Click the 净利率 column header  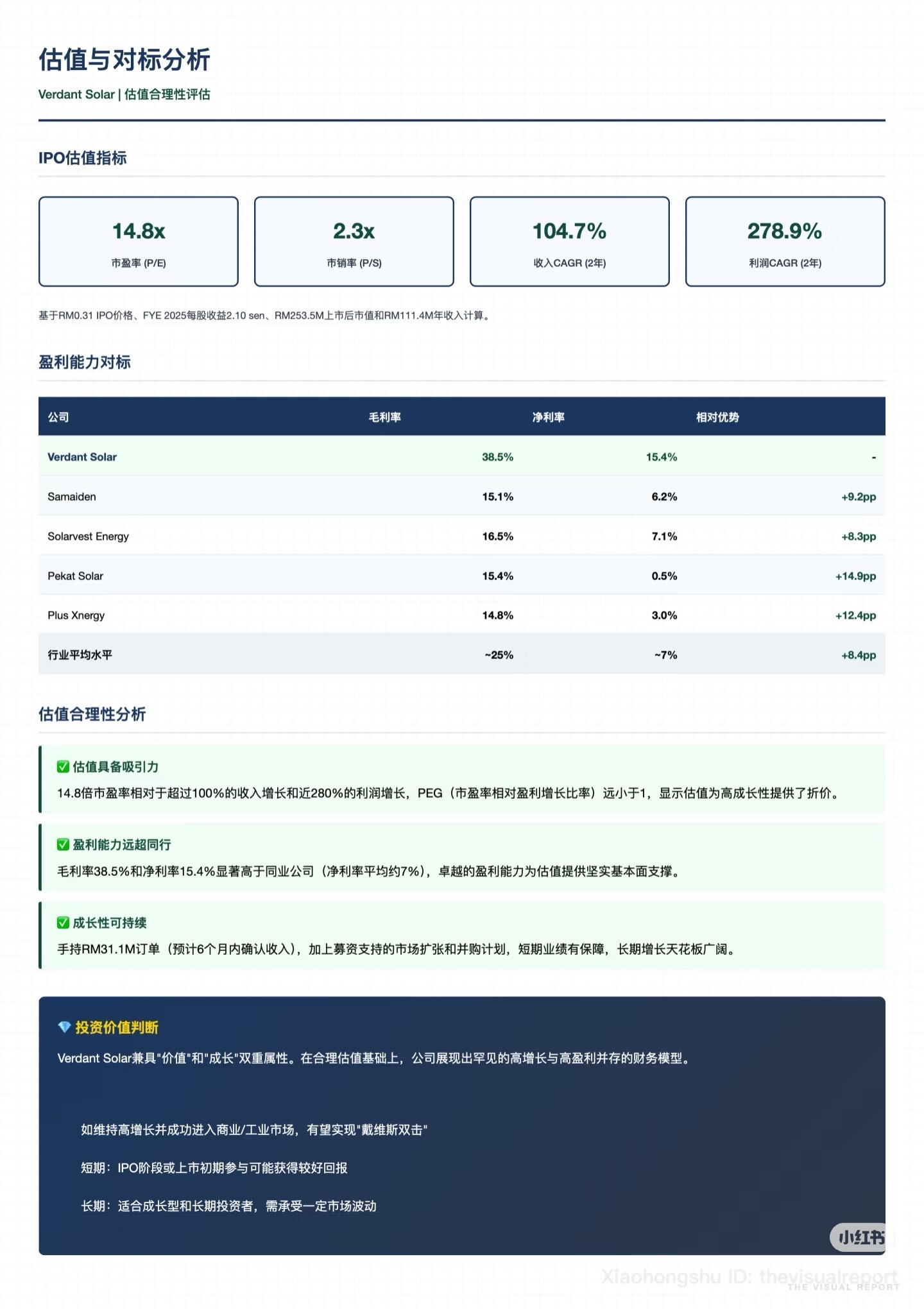coord(549,417)
